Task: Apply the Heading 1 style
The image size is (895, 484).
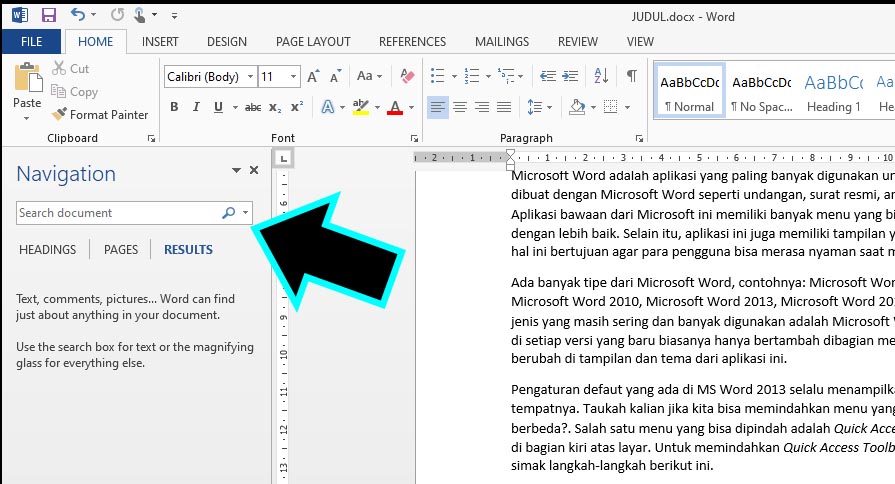Action: point(833,94)
